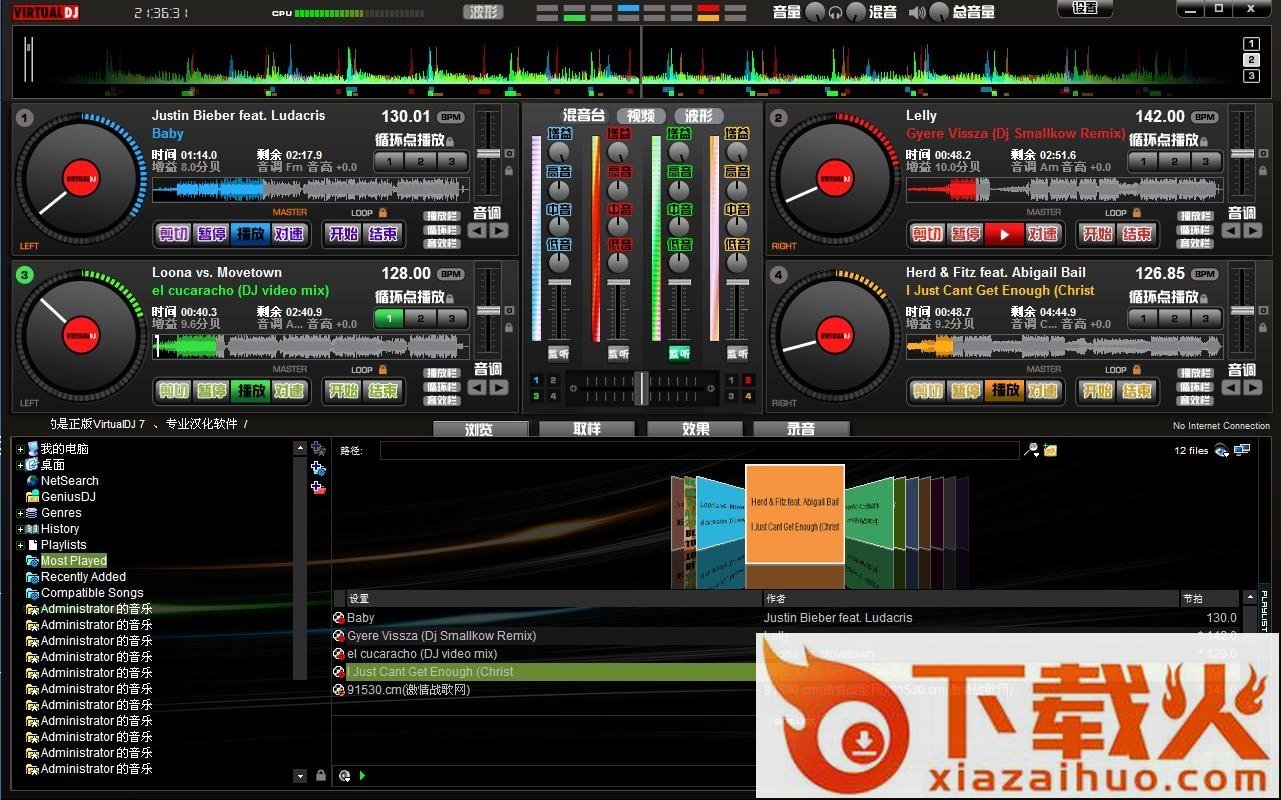Expand the Genres tree node
Viewport: 1281px width, 800px height.
(x=20, y=513)
